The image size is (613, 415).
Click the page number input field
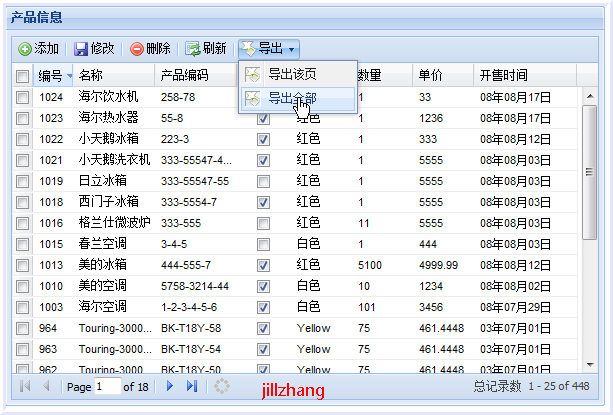pyautogui.click(x=106, y=386)
